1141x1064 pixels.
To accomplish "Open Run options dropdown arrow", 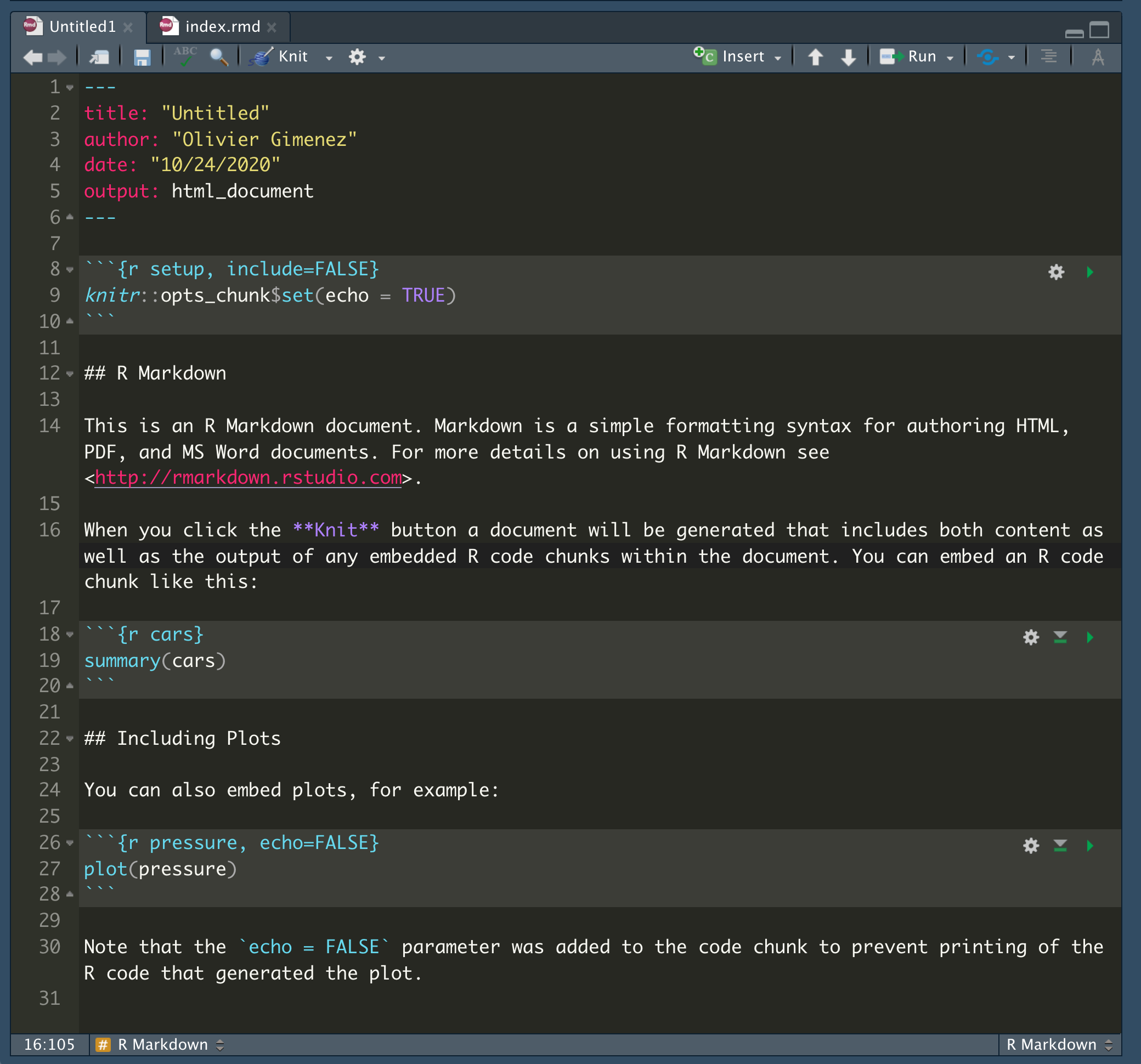I will 950,58.
